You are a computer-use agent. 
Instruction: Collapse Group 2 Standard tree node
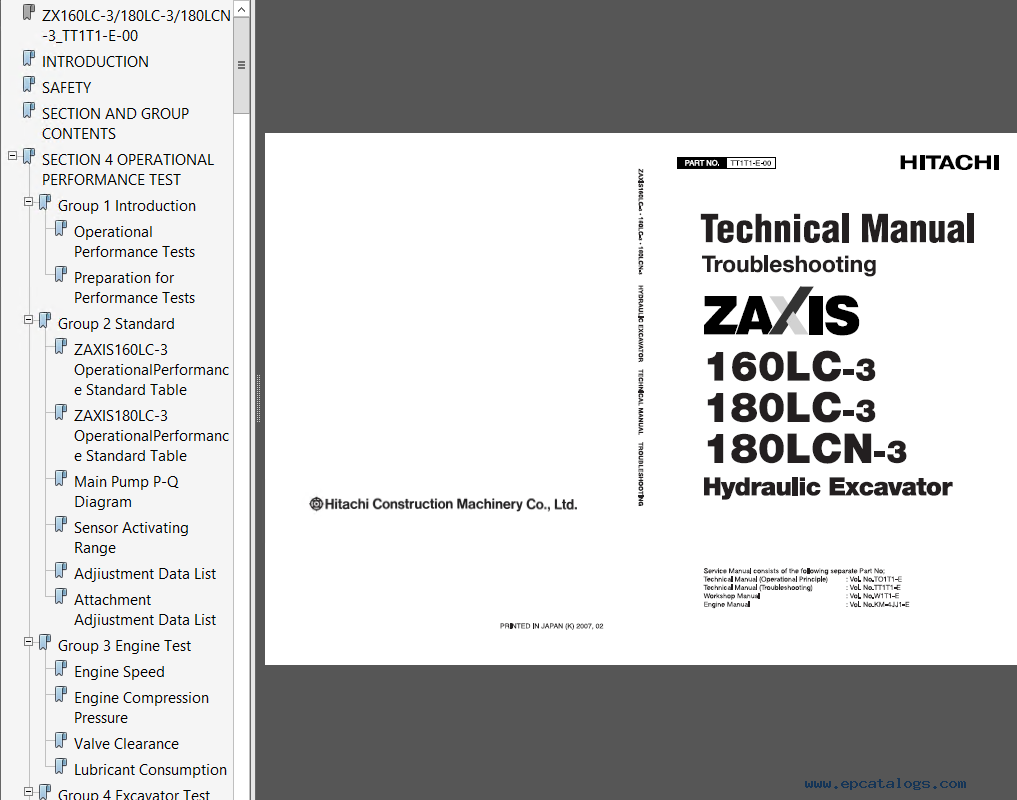pos(28,321)
